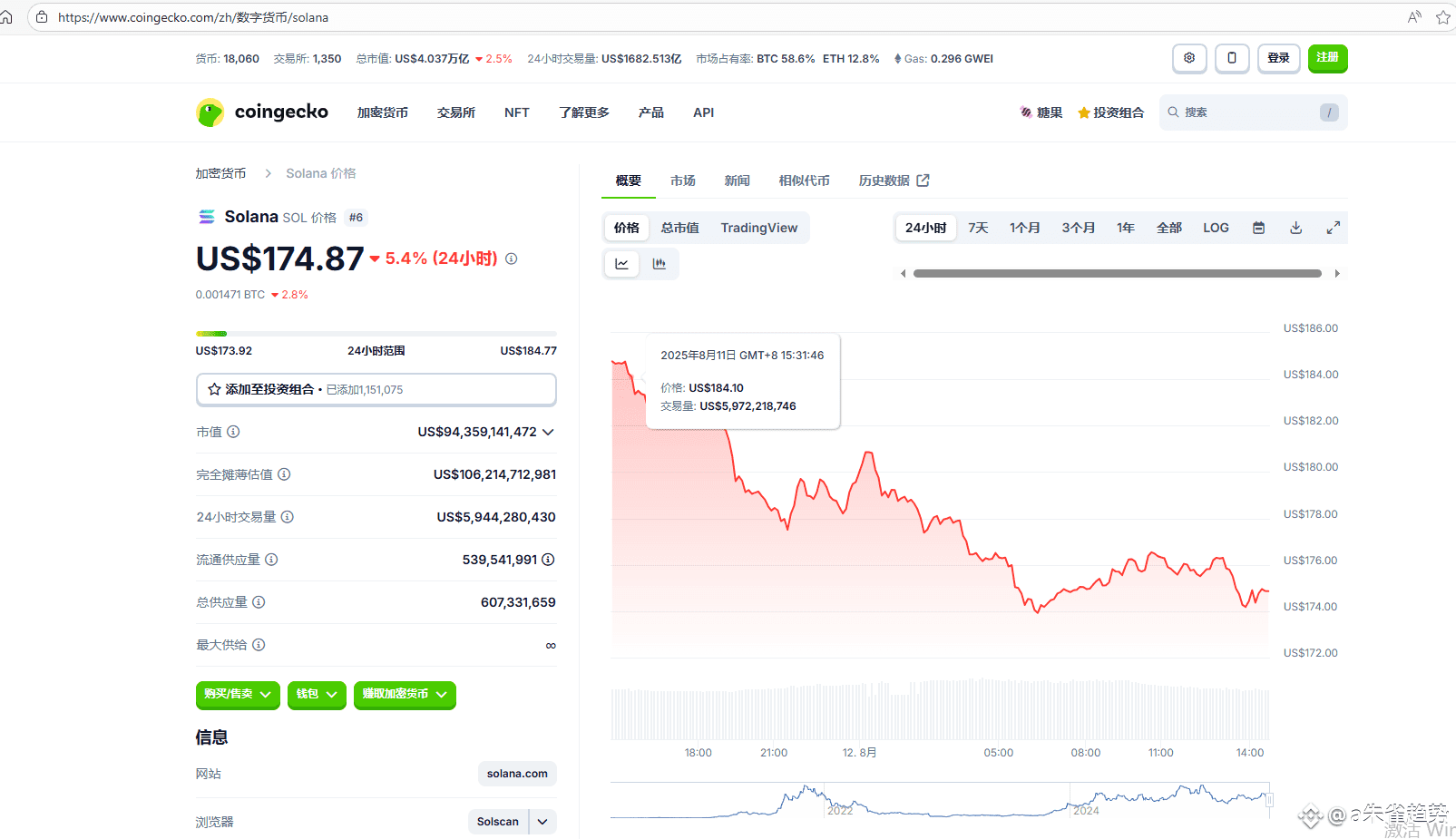Screen dimensions: 1456x839
Task: Click the search magnifier icon
Action: 1173,112
